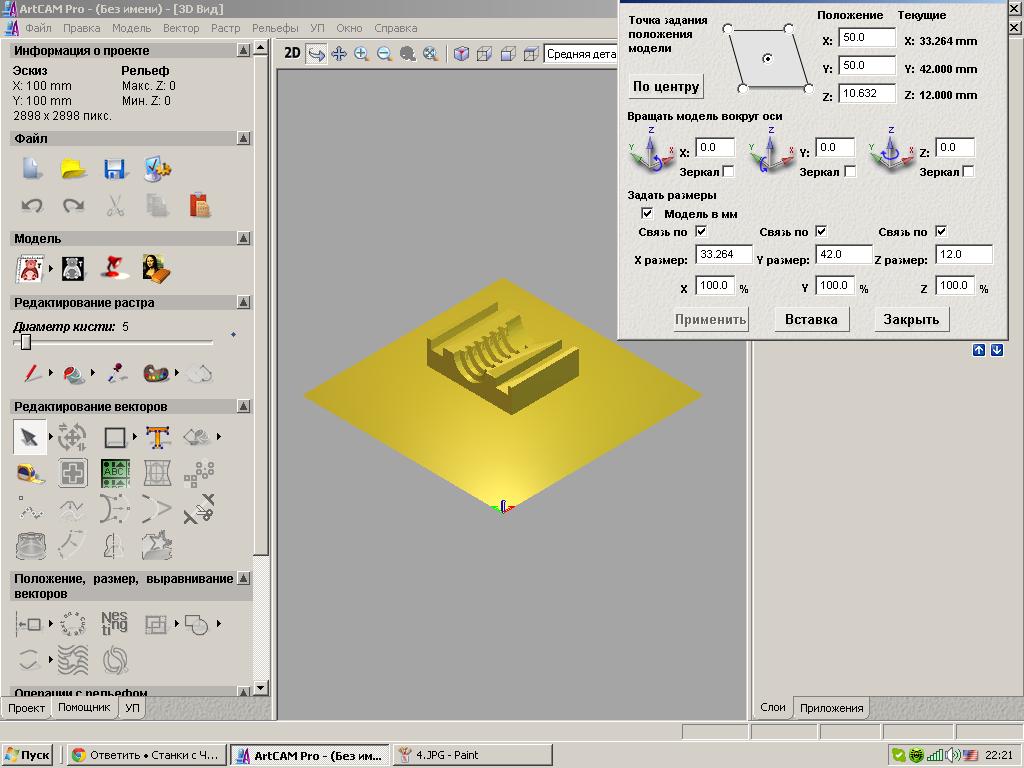
Task: Select the top-left corner origin point
Action: click(x=728, y=28)
